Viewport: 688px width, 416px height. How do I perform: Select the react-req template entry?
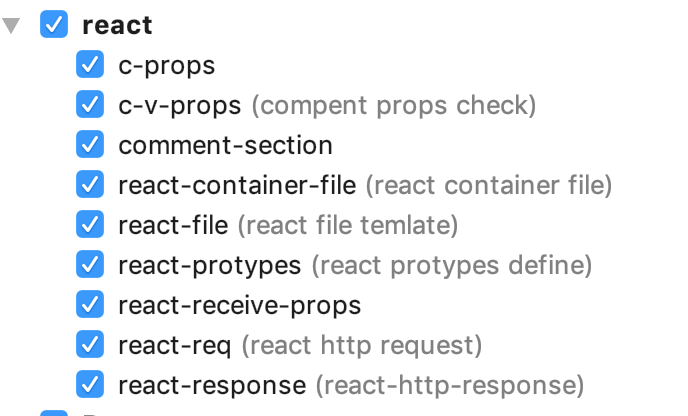tap(300, 345)
